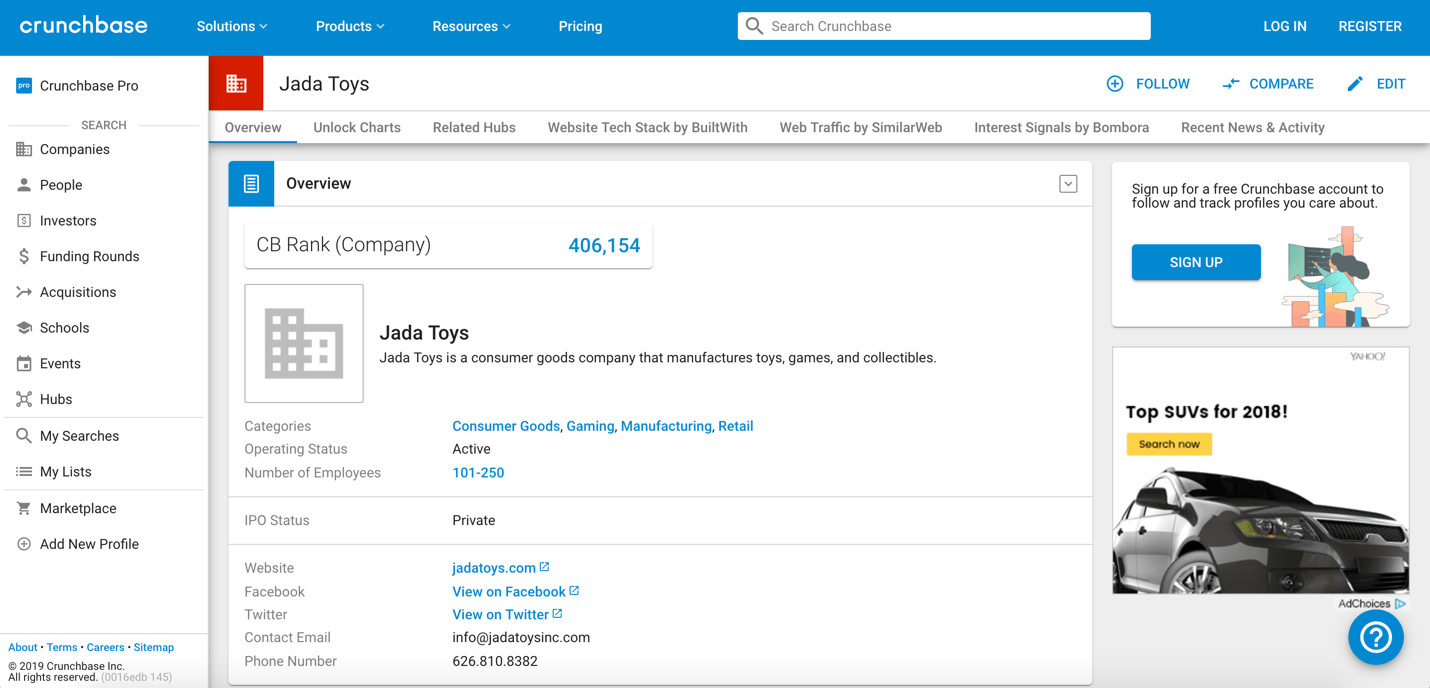Click the Funding Rounds dollar icon
The width and height of the screenshot is (1430, 688).
click(x=24, y=256)
